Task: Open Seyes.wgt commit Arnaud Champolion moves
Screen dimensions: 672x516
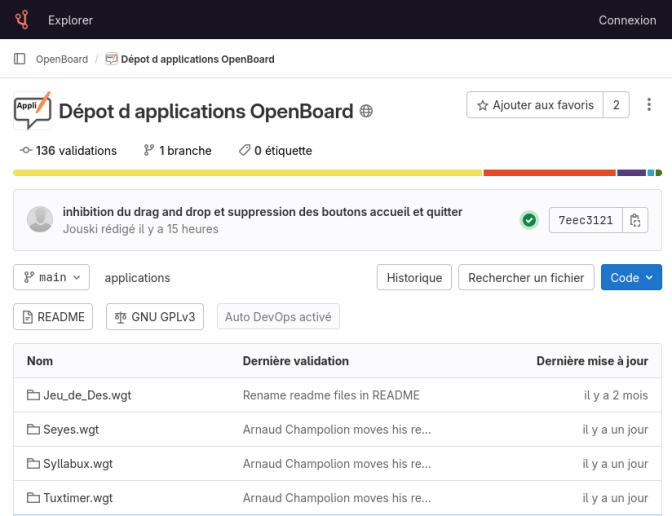Action: click(337, 429)
